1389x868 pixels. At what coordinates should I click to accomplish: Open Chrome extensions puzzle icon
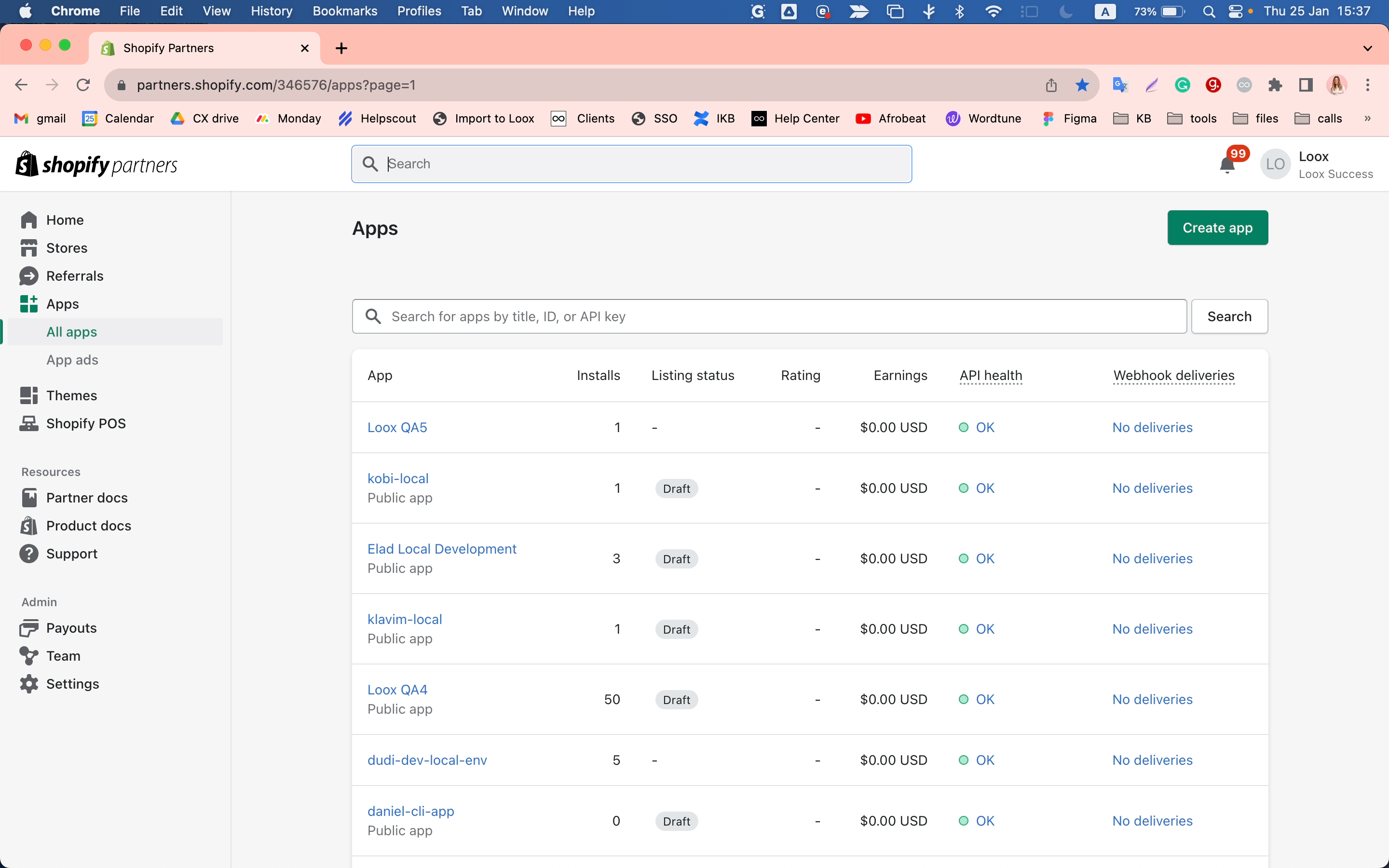click(x=1275, y=85)
